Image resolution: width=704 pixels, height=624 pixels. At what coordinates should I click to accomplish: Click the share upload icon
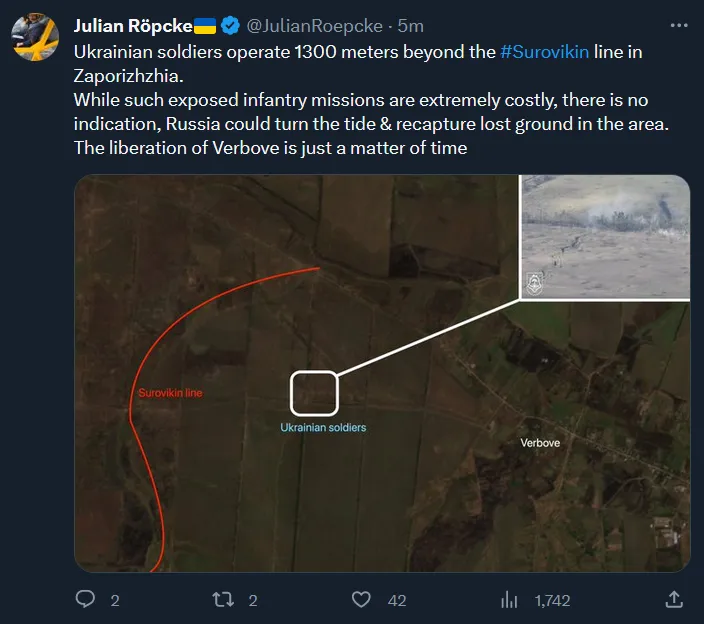pos(674,599)
